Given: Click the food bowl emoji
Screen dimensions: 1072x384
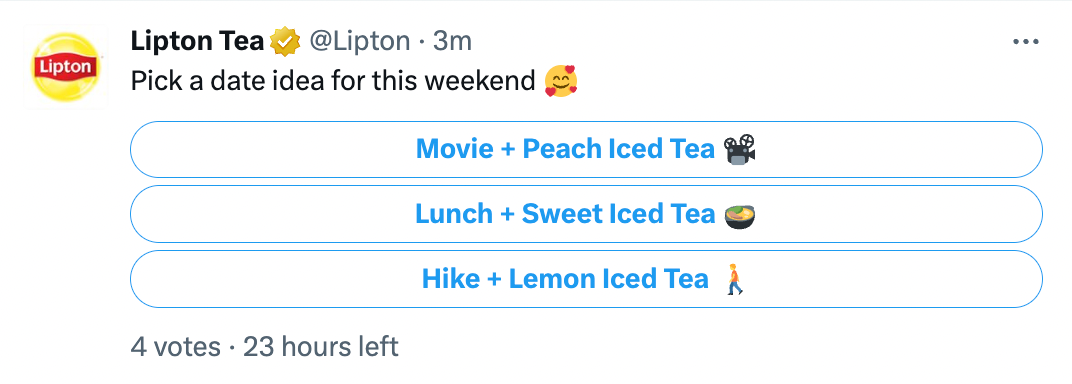Looking at the screenshot, I should coord(740,215).
